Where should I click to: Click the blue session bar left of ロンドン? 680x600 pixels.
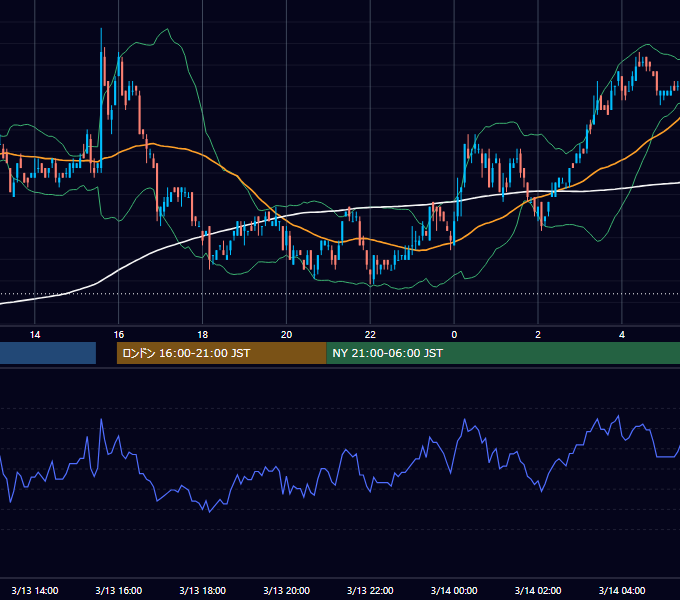[48, 353]
